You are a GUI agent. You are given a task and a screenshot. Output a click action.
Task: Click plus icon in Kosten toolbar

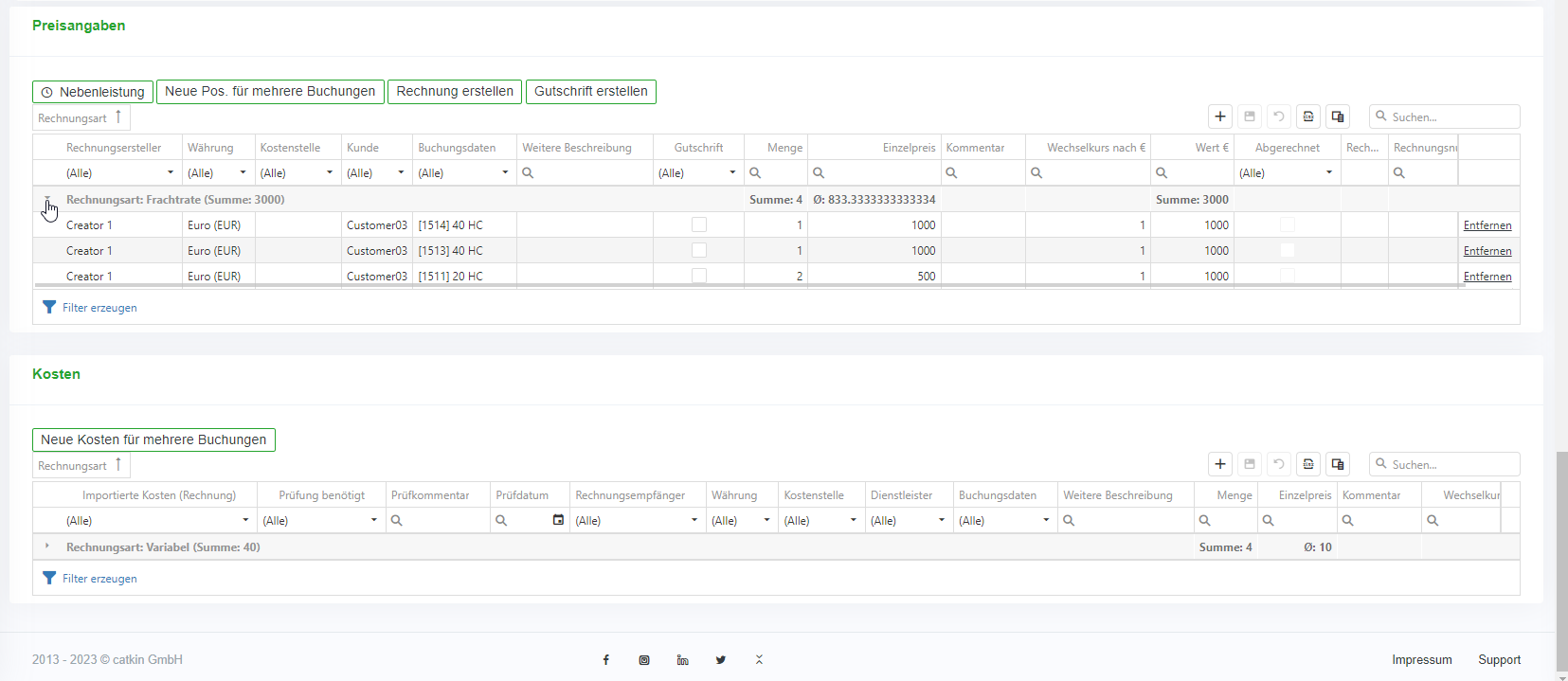(x=1220, y=464)
